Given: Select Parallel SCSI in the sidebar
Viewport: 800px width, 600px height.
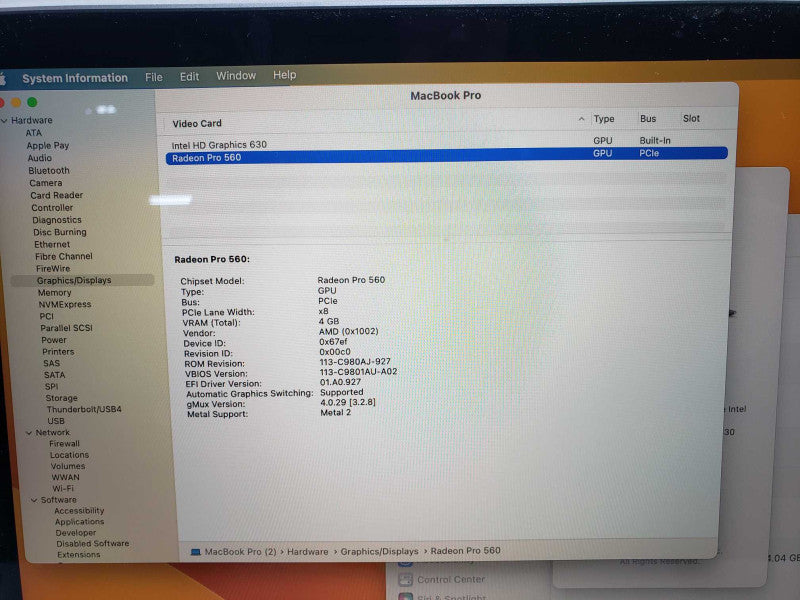Looking at the screenshot, I should pyautogui.click(x=66, y=328).
